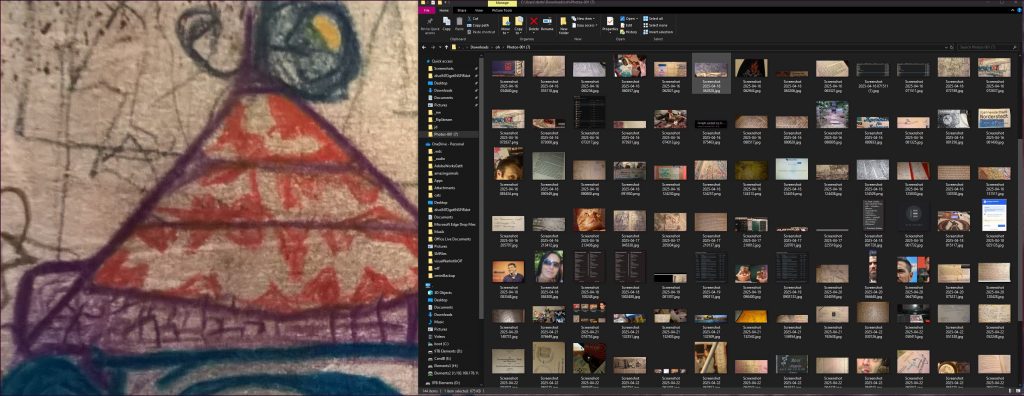Click Paste shortcut in the ribbon
This screenshot has height=396, width=1024.
pos(481,32)
